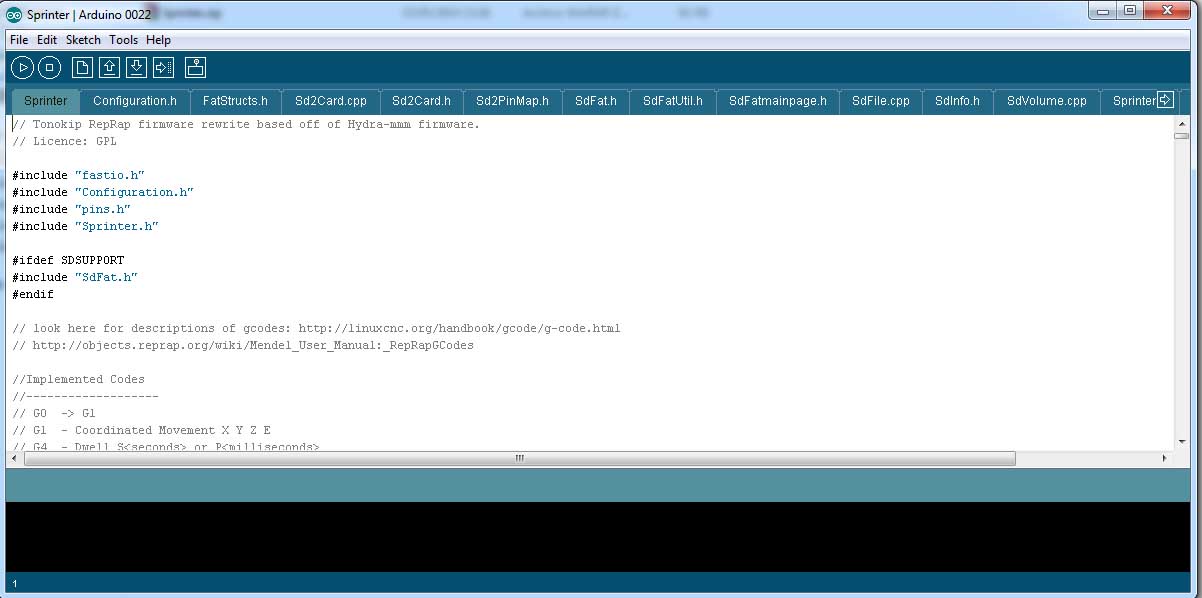1202x598 pixels.
Task: Create a new sketch with the New icon
Action: (x=82, y=67)
